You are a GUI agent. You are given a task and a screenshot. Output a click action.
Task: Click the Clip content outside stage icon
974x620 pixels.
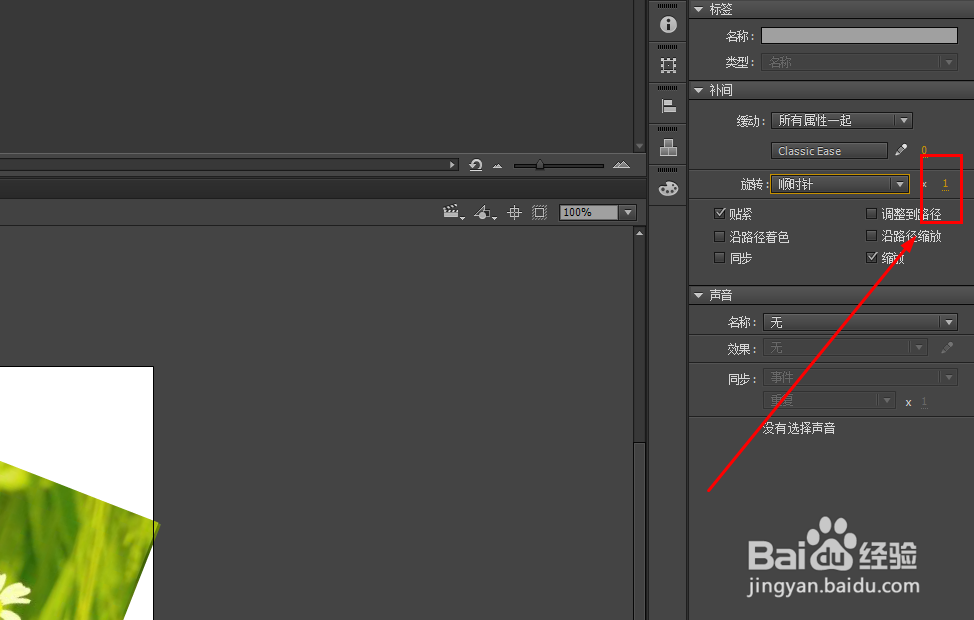point(539,212)
